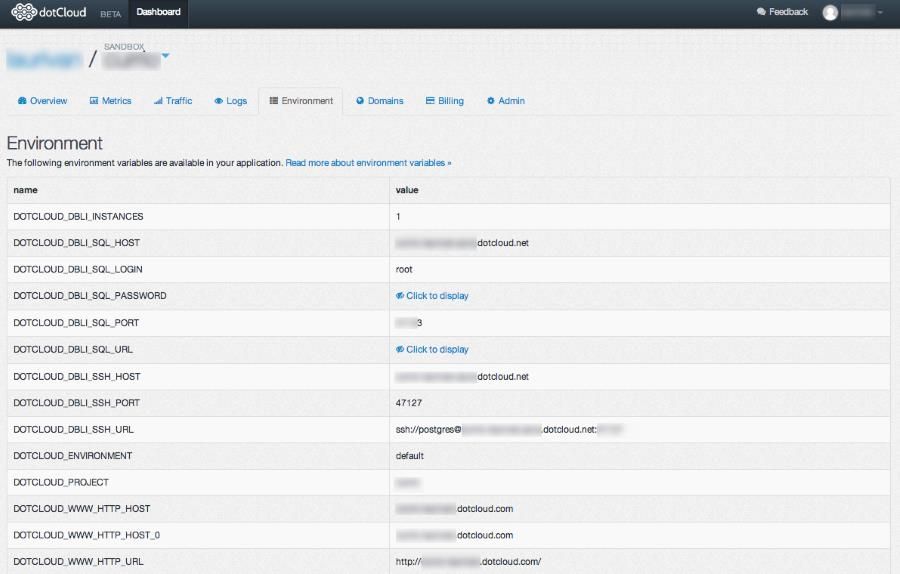The height and width of the screenshot is (574, 900).
Task: Open Read more about environment variables link
Action: pos(368,163)
